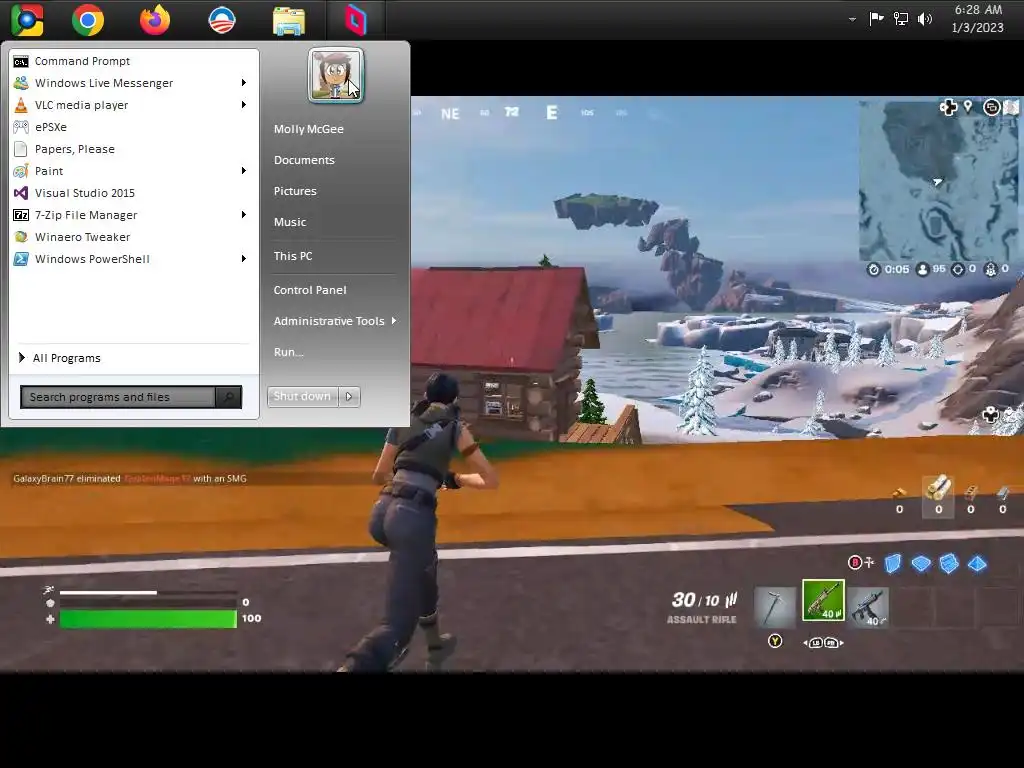Click the Winaero Tweaker icon
1024x768 pixels.
pyautogui.click(x=21, y=237)
